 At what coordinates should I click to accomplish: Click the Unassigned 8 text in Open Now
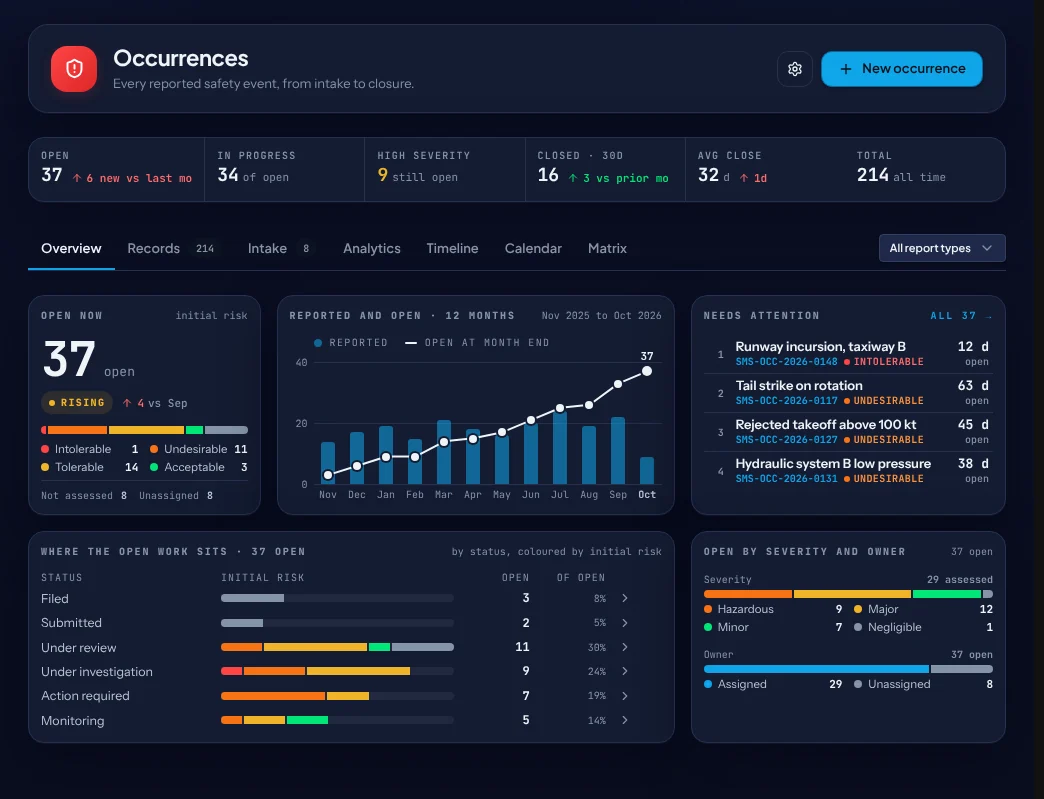(x=176, y=495)
